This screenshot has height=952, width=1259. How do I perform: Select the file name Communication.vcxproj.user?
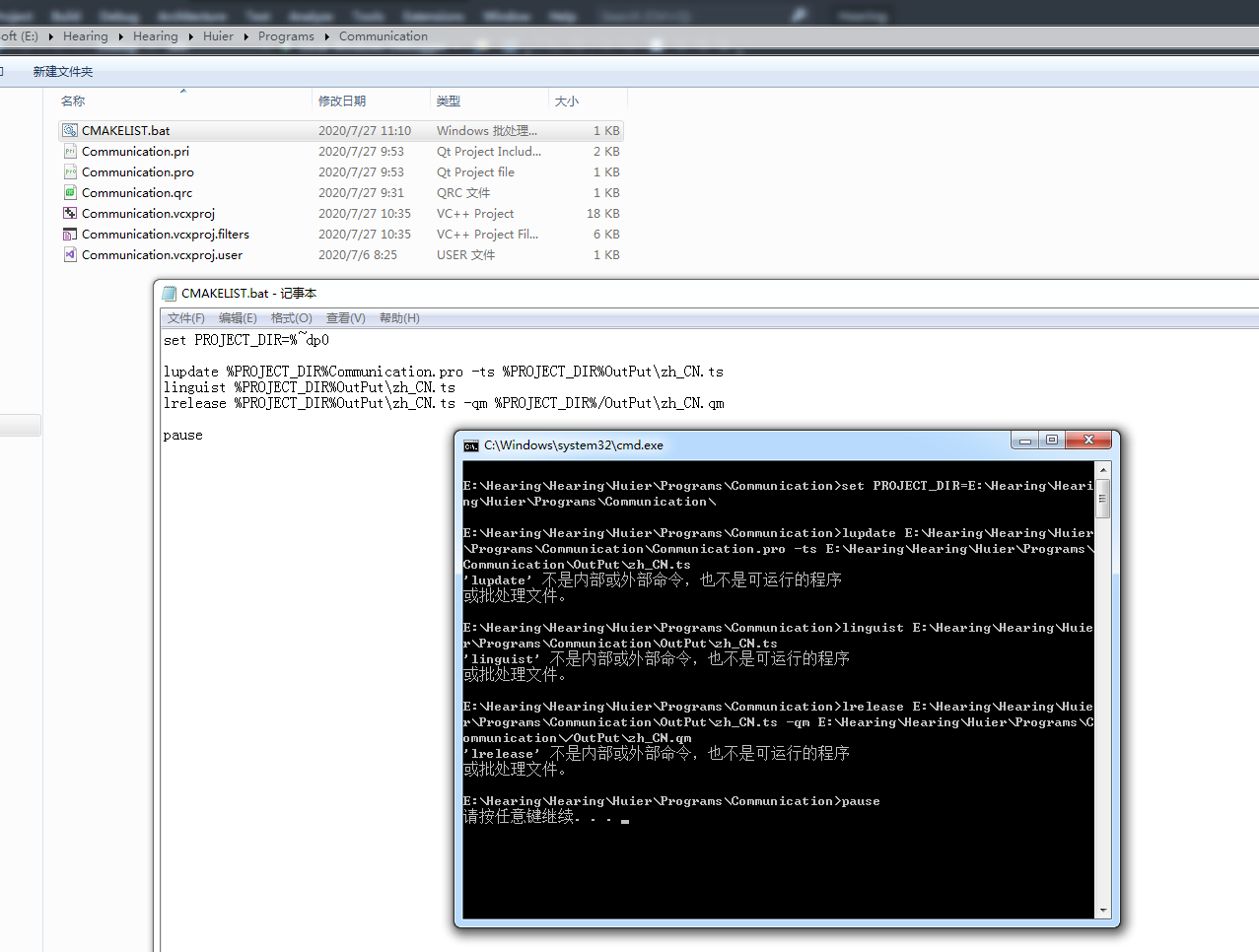tap(162, 254)
